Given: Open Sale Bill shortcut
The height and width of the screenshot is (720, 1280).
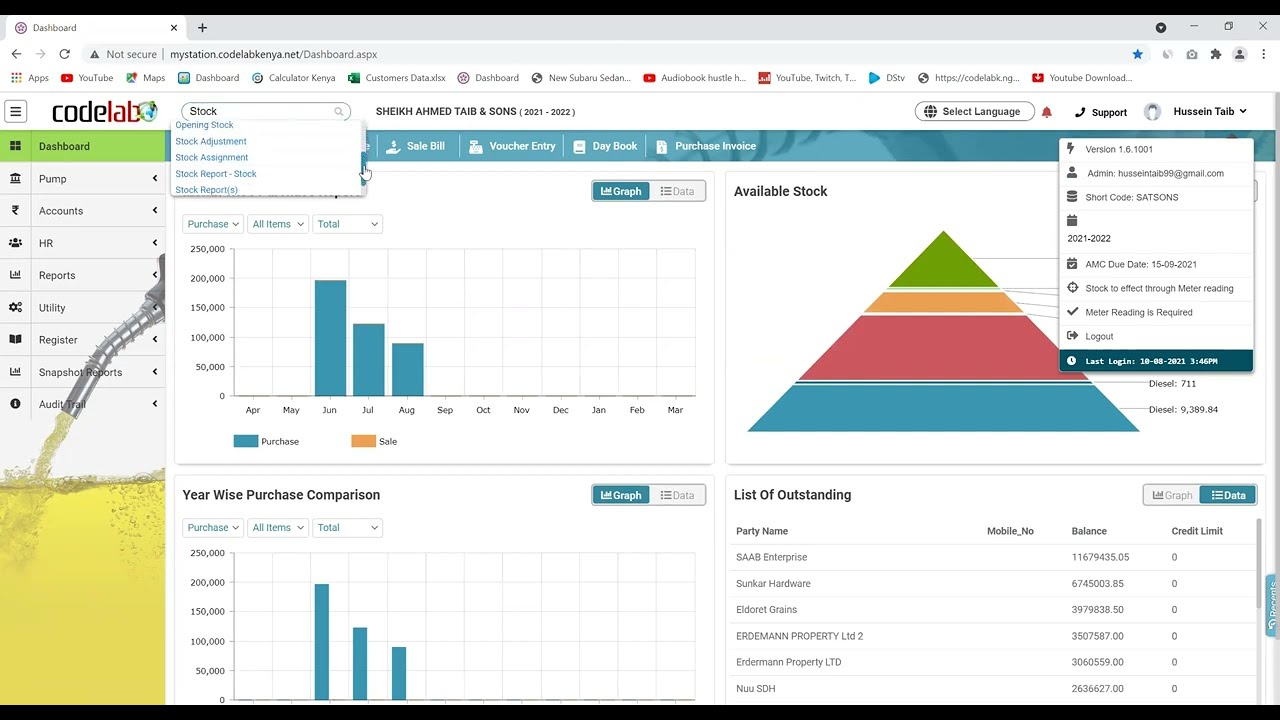Looking at the screenshot, I should click(415, 146).
